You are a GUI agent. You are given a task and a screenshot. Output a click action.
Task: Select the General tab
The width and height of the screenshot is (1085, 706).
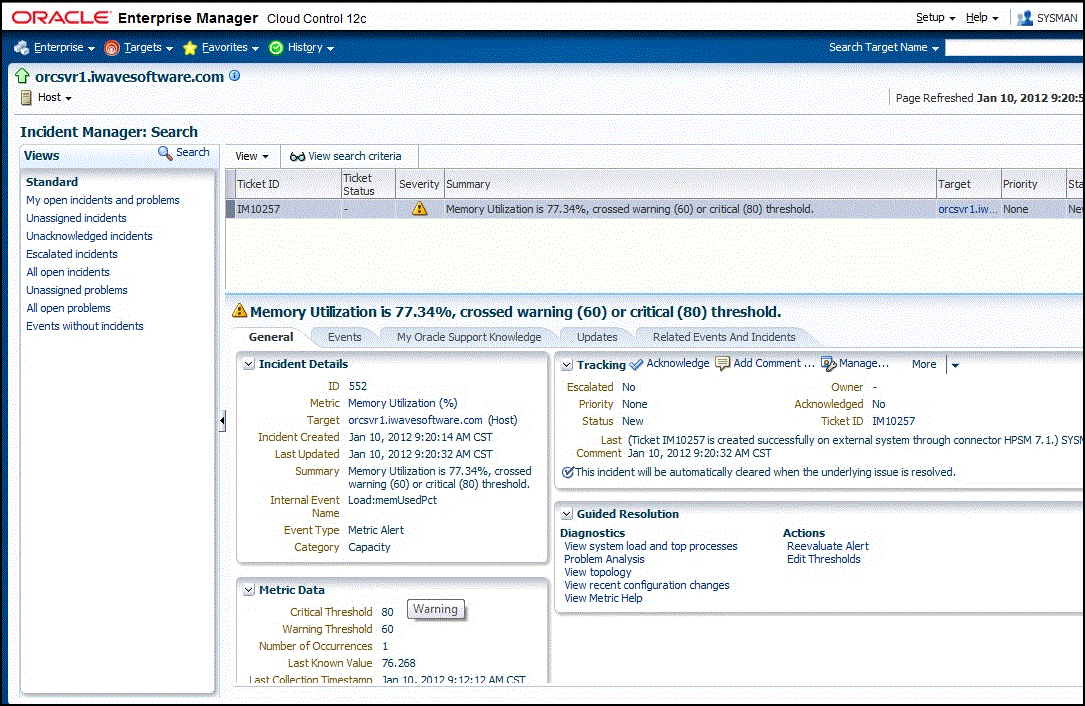click(271, 337)
